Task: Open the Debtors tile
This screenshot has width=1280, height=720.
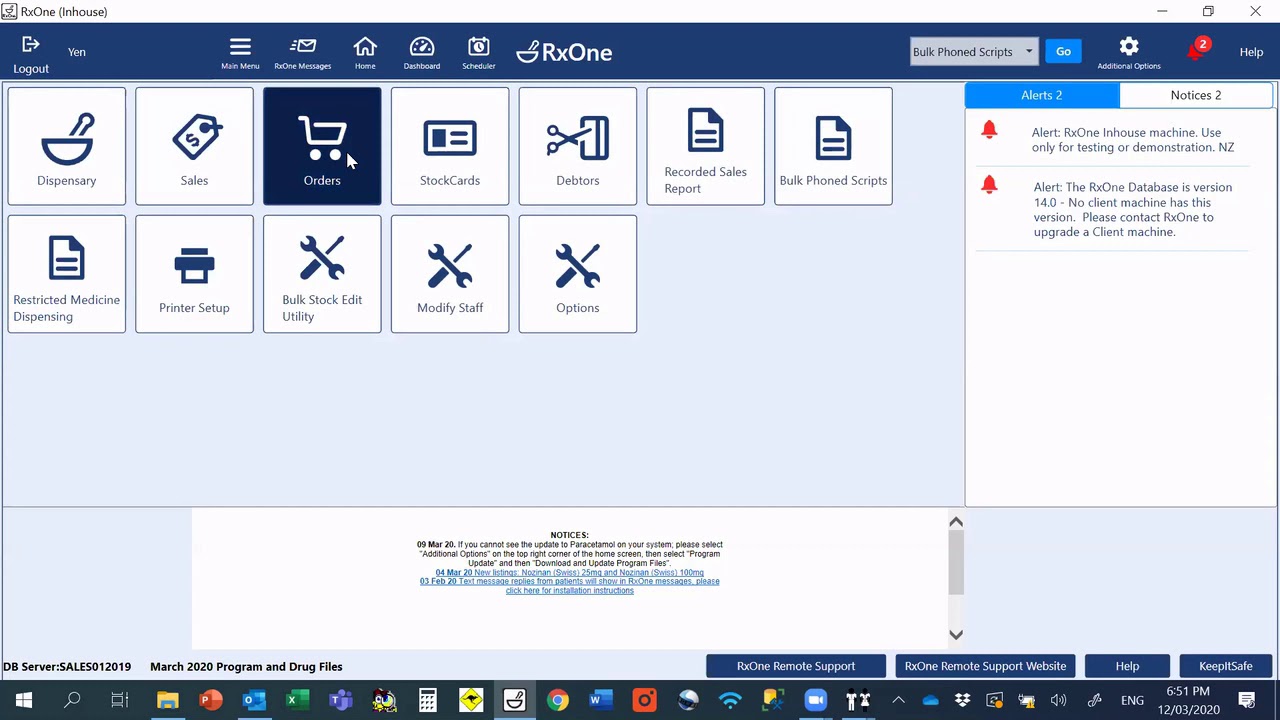Action: point(578,146)
